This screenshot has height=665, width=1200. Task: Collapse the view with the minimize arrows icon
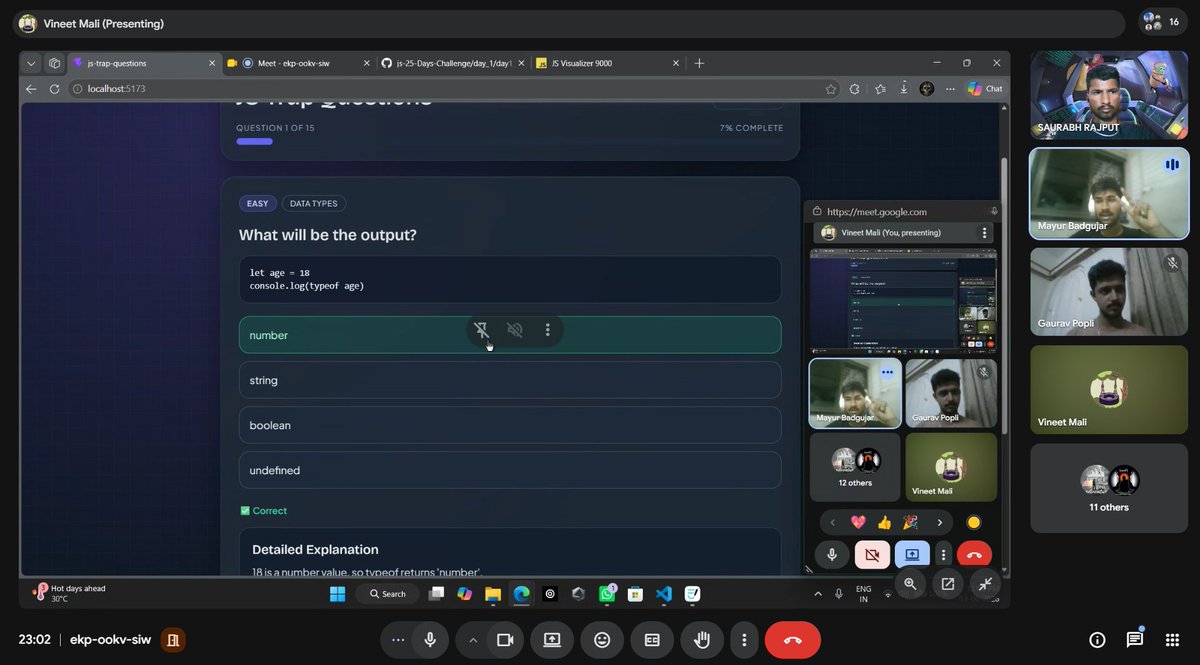(985, 583)
